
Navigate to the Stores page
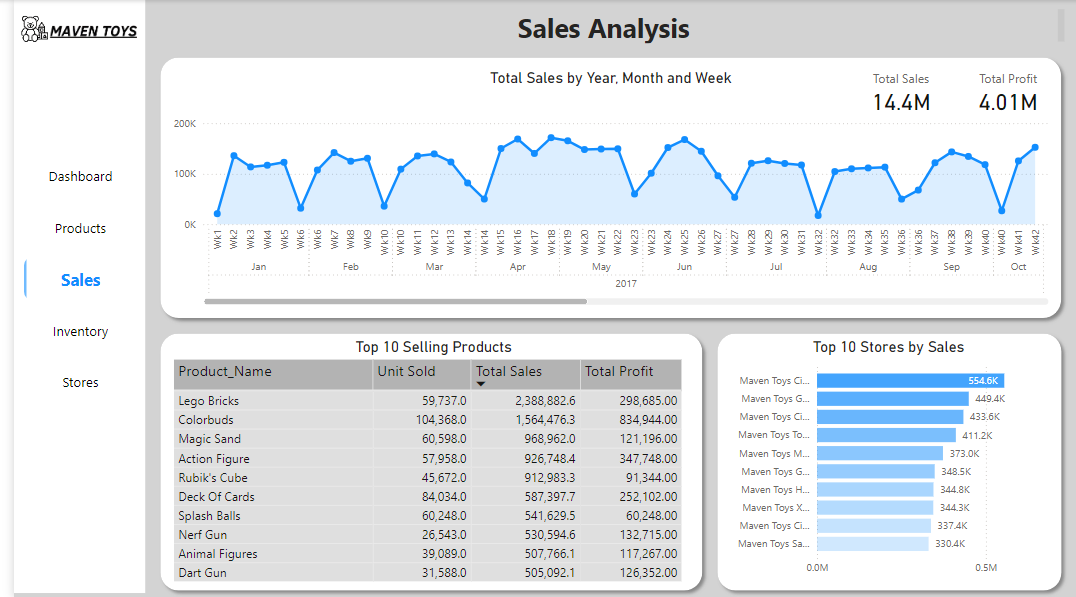80,382
